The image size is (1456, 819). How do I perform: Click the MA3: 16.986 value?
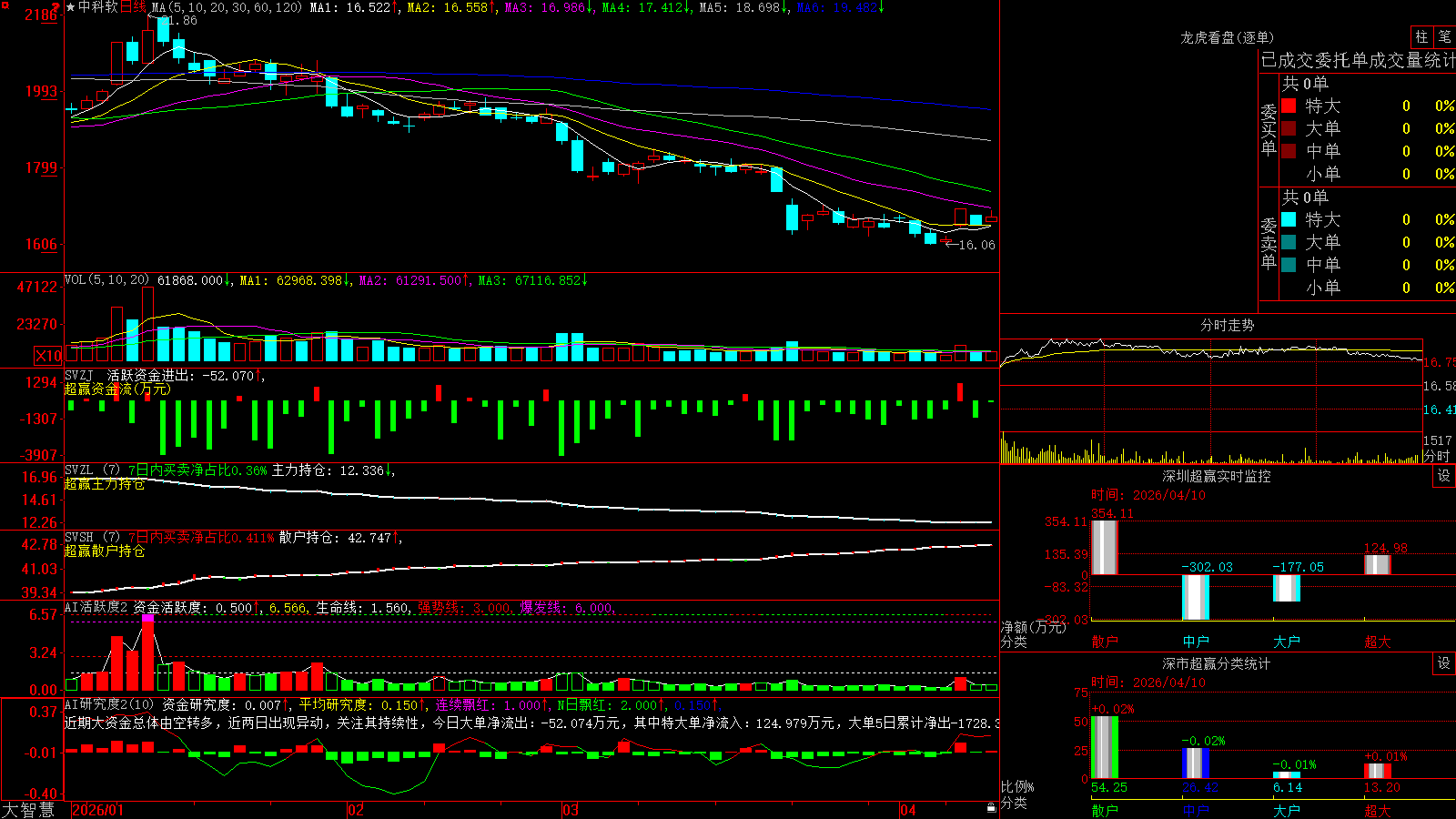pyautogui.click(x=549, y=7)
